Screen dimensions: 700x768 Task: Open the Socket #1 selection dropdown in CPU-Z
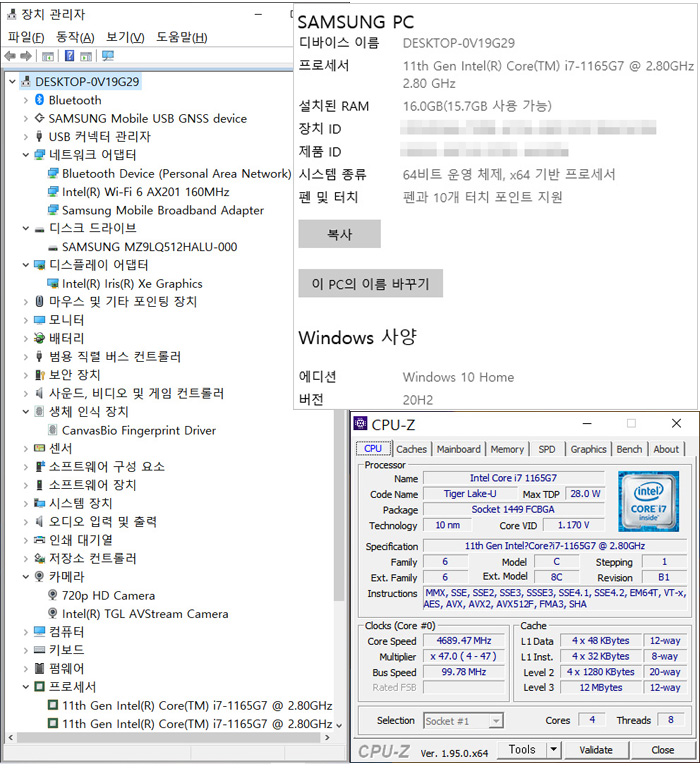click(496, 720)
